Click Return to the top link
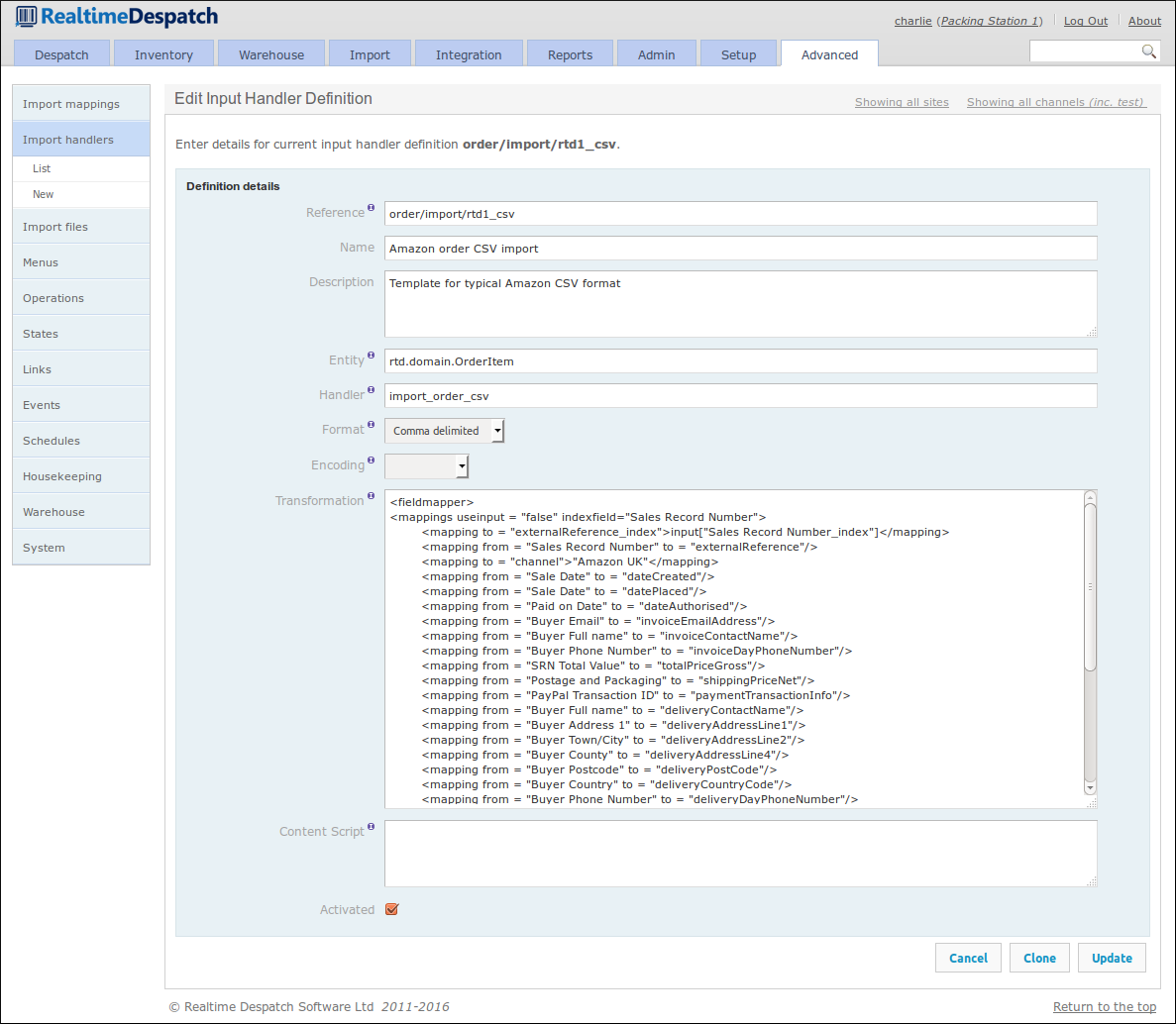 1104,1007
